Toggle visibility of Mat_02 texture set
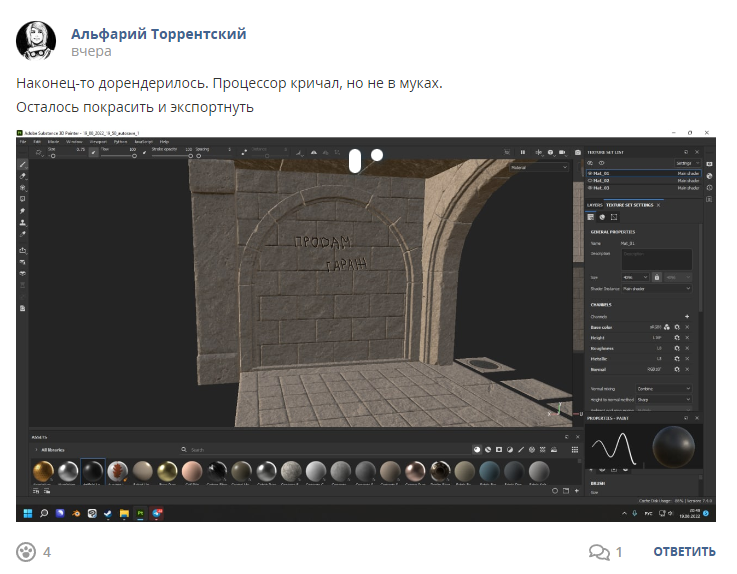The image size is (737, 574). pyautogui.click(x=590, y=181)
